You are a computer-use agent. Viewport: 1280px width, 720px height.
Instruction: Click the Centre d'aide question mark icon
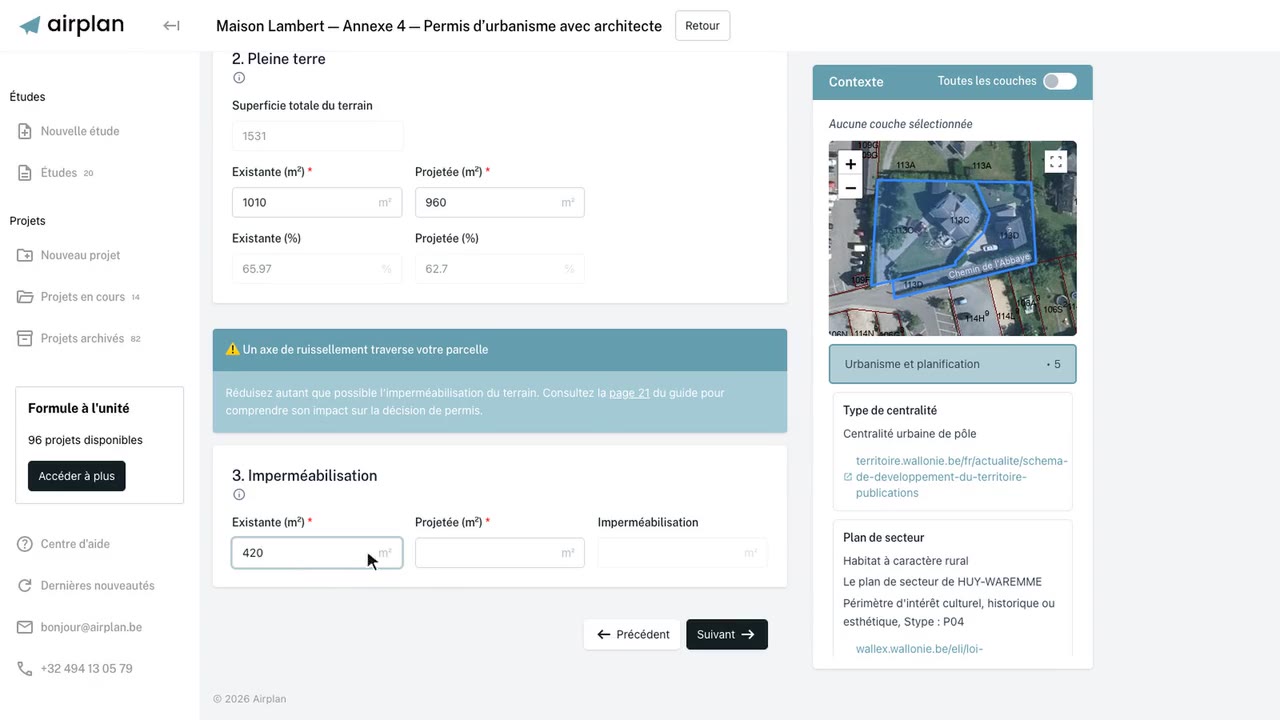click(x=25, y=544)
